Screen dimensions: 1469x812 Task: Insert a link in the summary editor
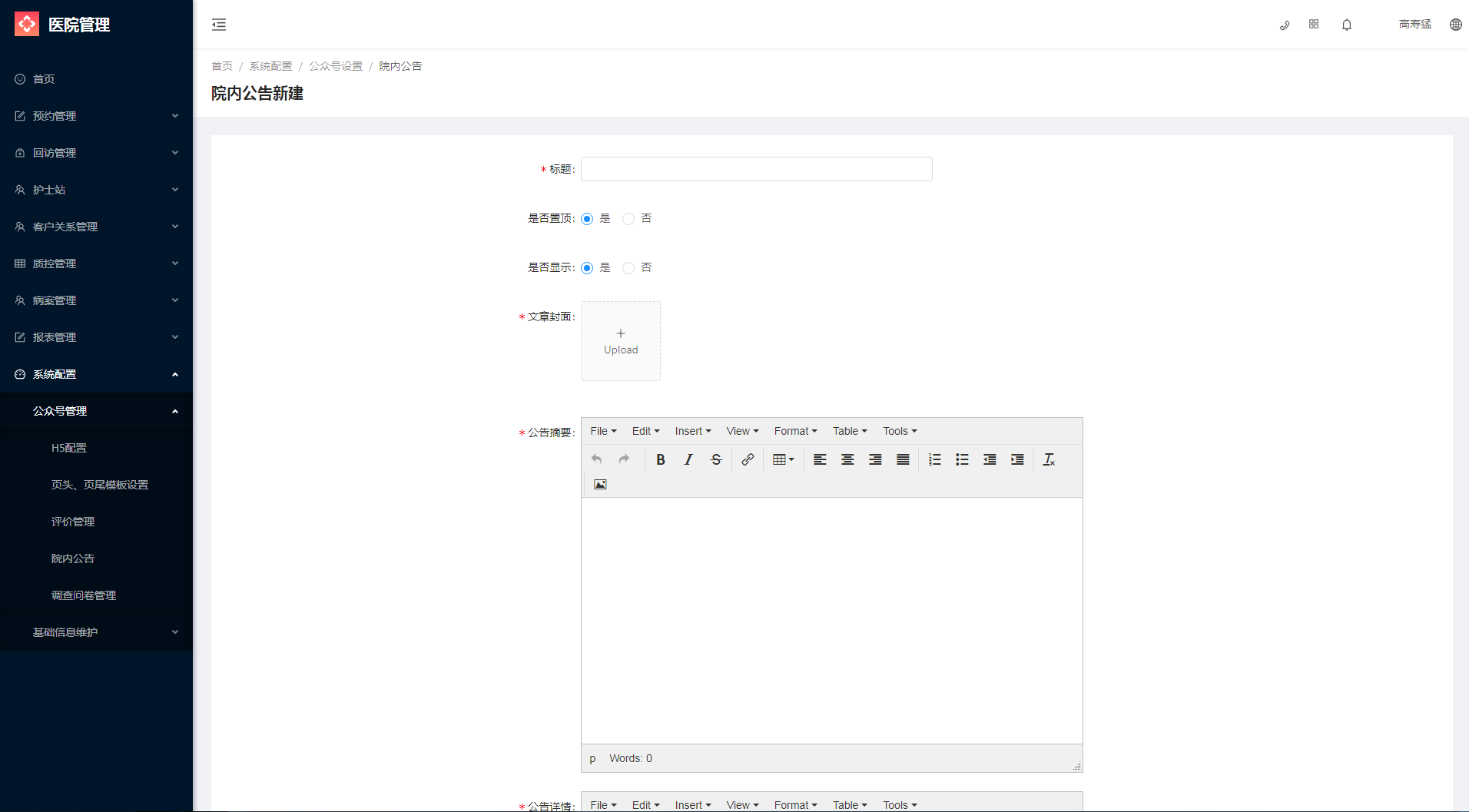[x=748, y=459]
